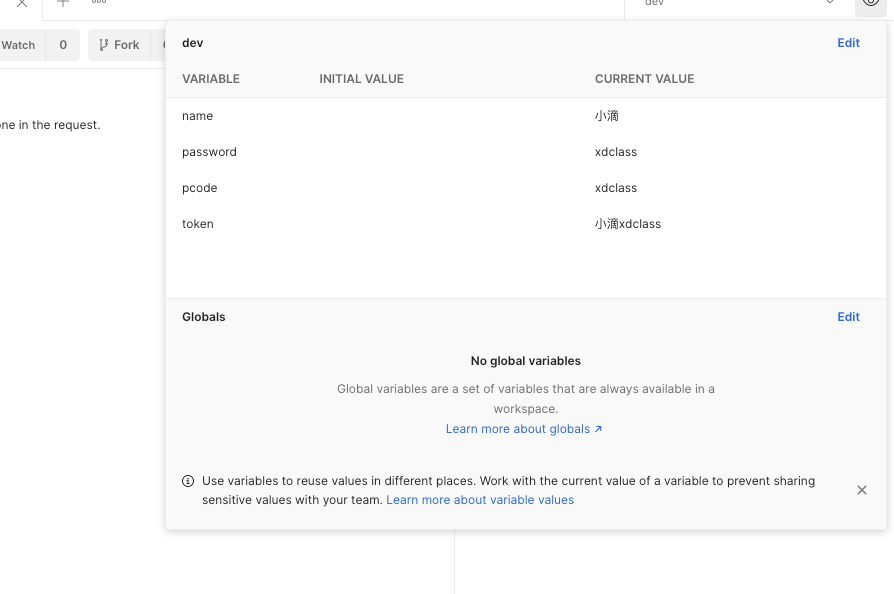The image size is (894, 594).
Task: Toggle the environment quick look eye icon
Action: (x=871, y=4)
